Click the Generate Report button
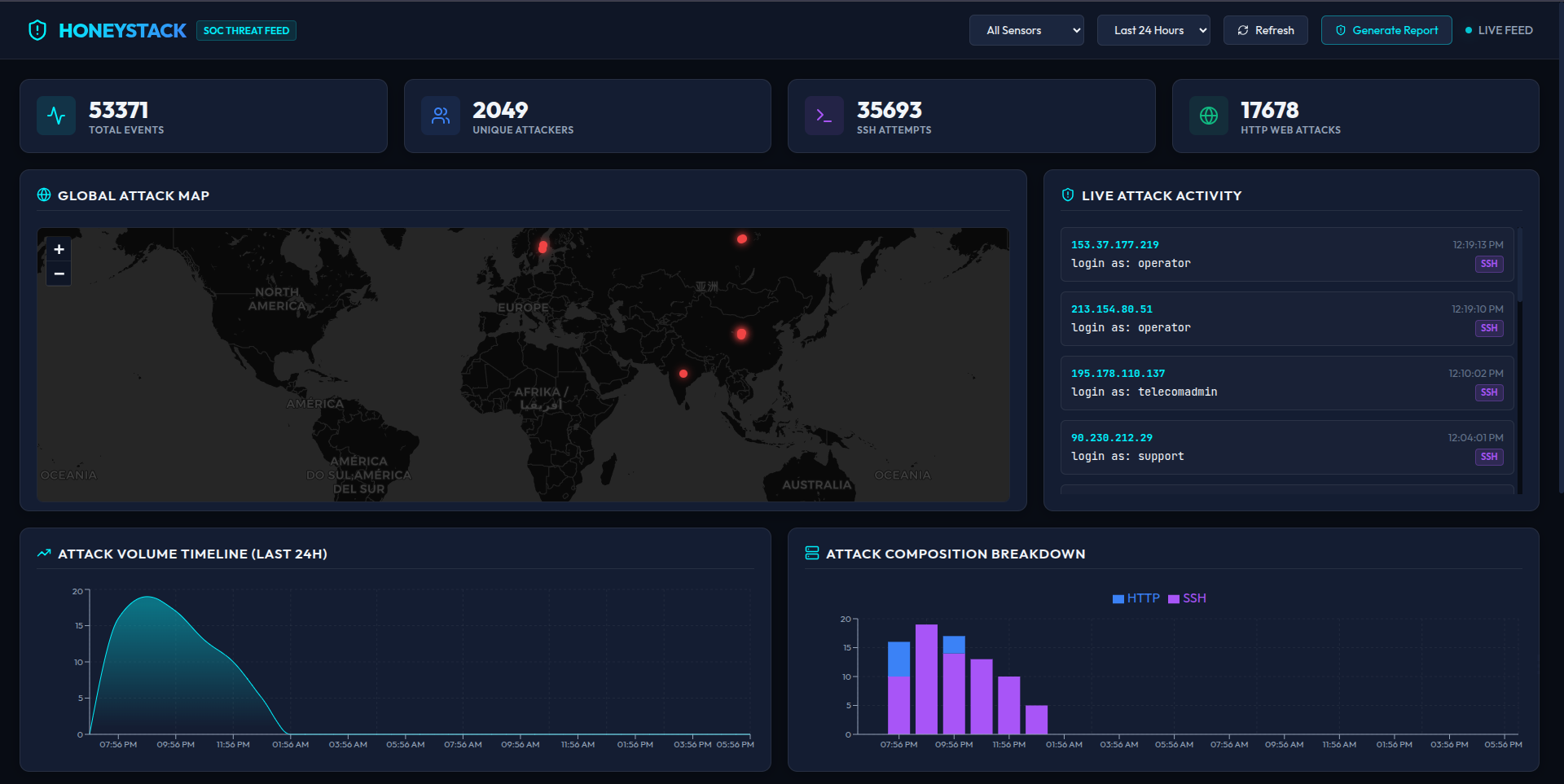This screenshot has height=784, width=1564. [x=1386, y=30]
